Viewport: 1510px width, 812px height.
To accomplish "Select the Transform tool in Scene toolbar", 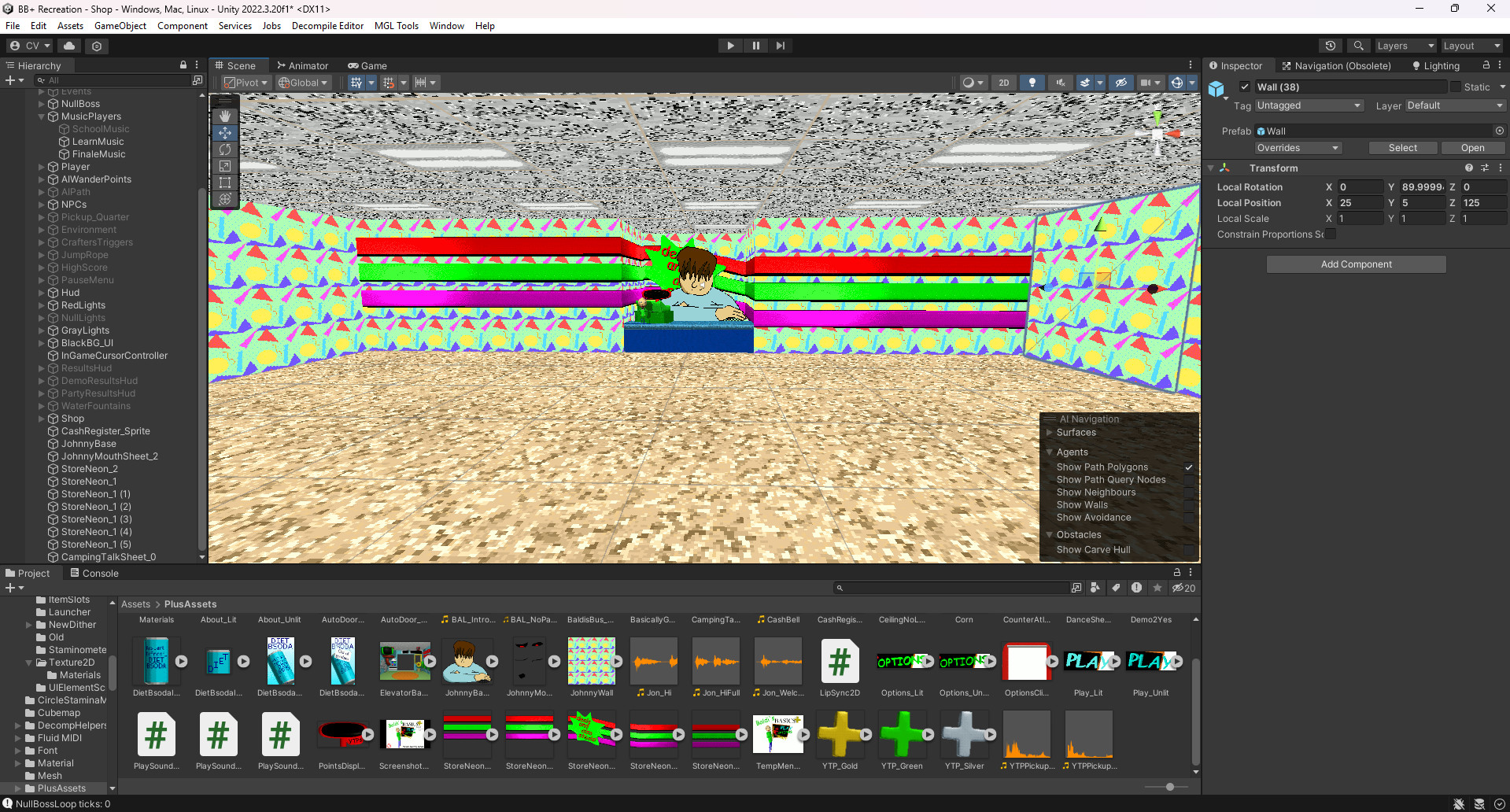I will pos(225,199).
